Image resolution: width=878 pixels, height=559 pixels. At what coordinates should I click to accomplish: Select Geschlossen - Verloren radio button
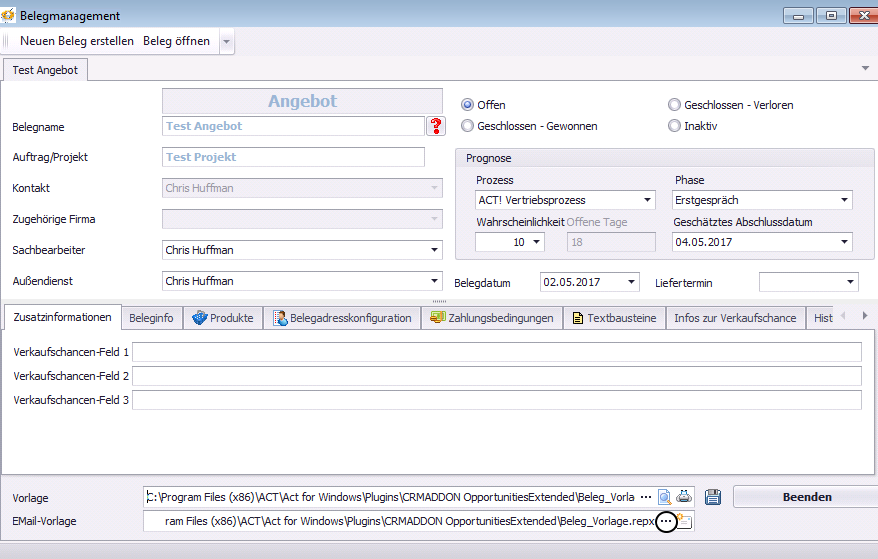[x=674, y=105]
